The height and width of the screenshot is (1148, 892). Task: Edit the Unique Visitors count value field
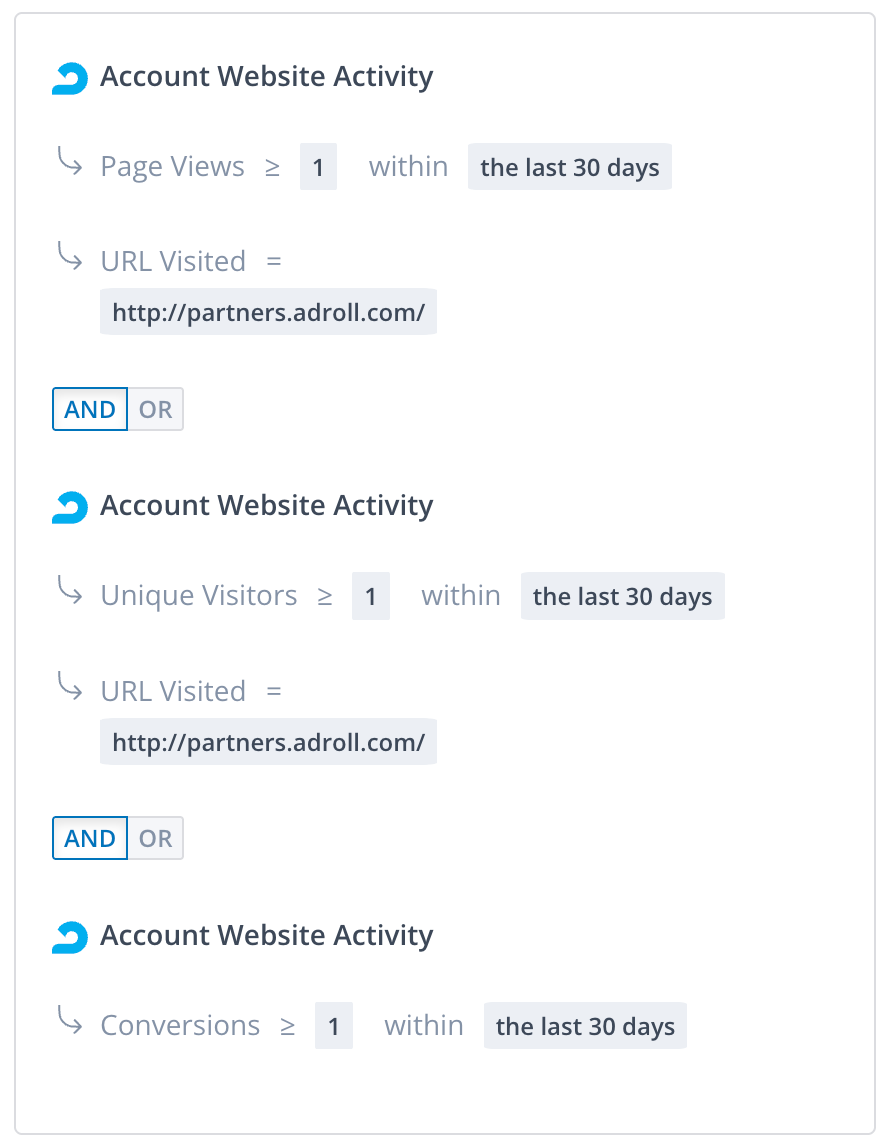(370, 597)
